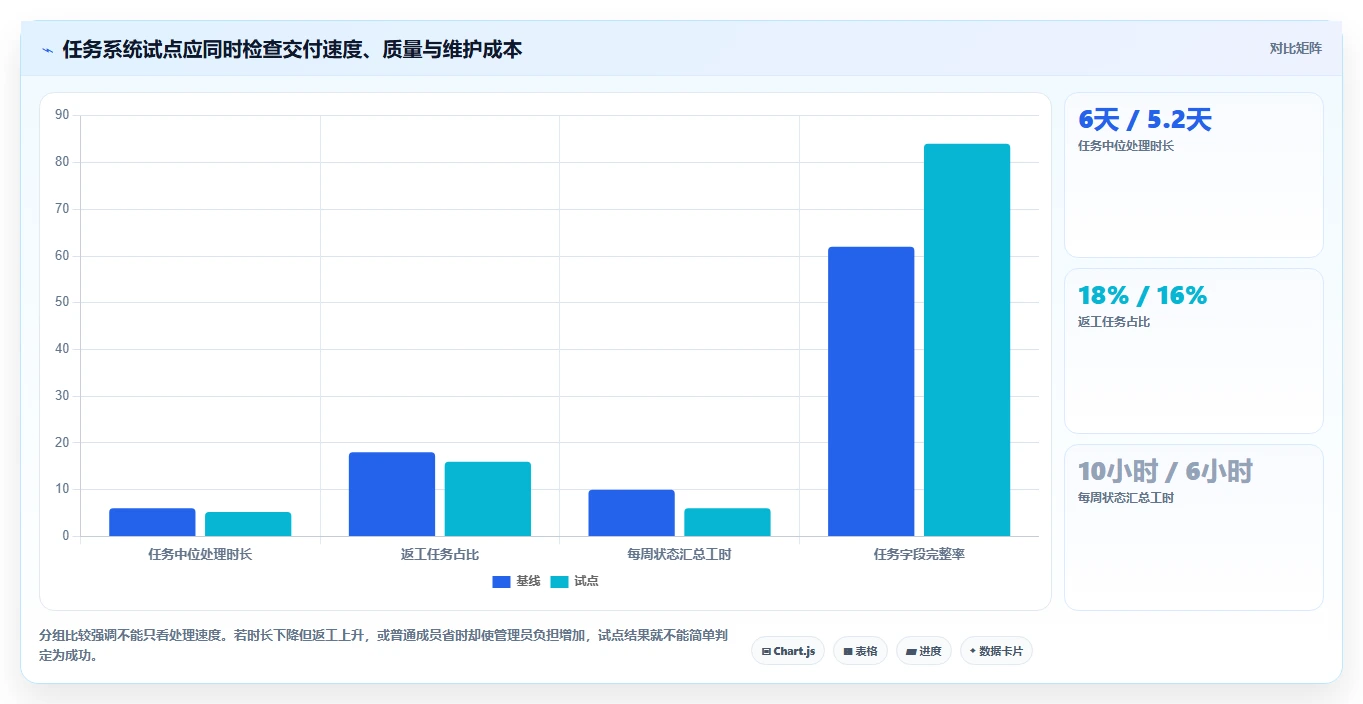Screen dimensions: 1363x704
Task: Click the 基线 bar for 每周状态汇总工时
Action: click(631, 513)
